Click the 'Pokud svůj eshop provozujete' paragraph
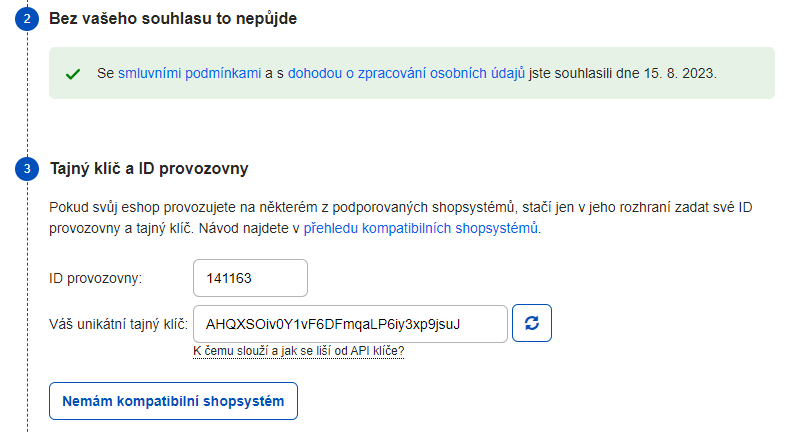The image size is (797, 433). (401, 218)
